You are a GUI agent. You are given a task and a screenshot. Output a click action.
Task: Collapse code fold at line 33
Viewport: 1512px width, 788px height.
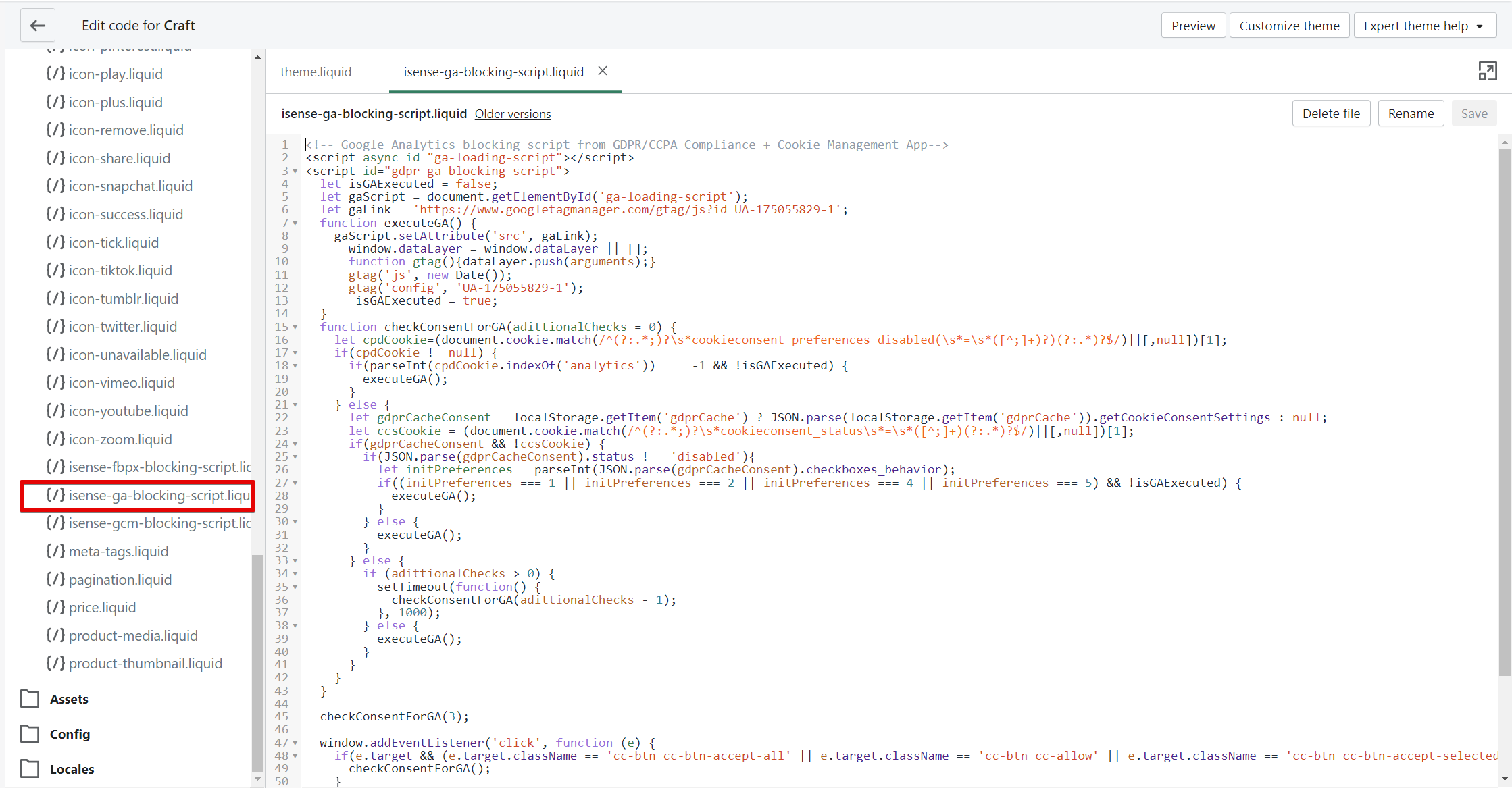click(x=295, y=561)
